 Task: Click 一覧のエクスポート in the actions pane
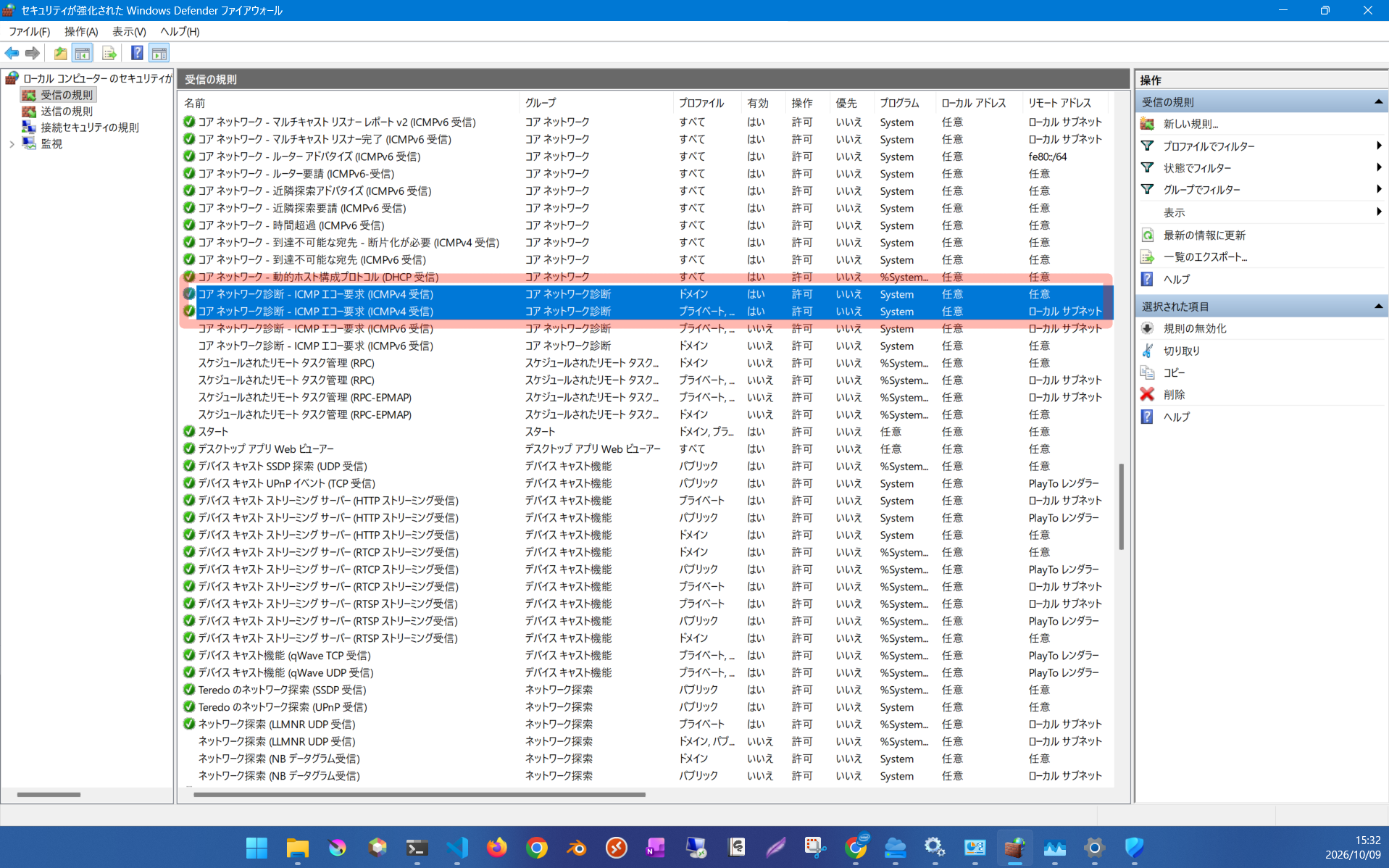1204,256
